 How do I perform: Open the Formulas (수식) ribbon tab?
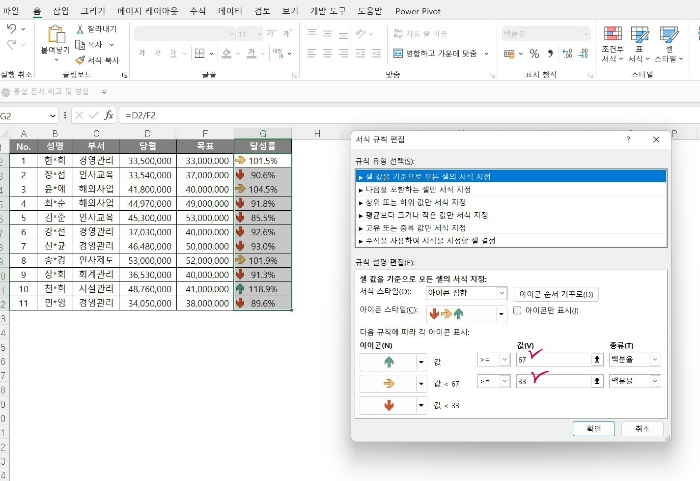[197, 11]
